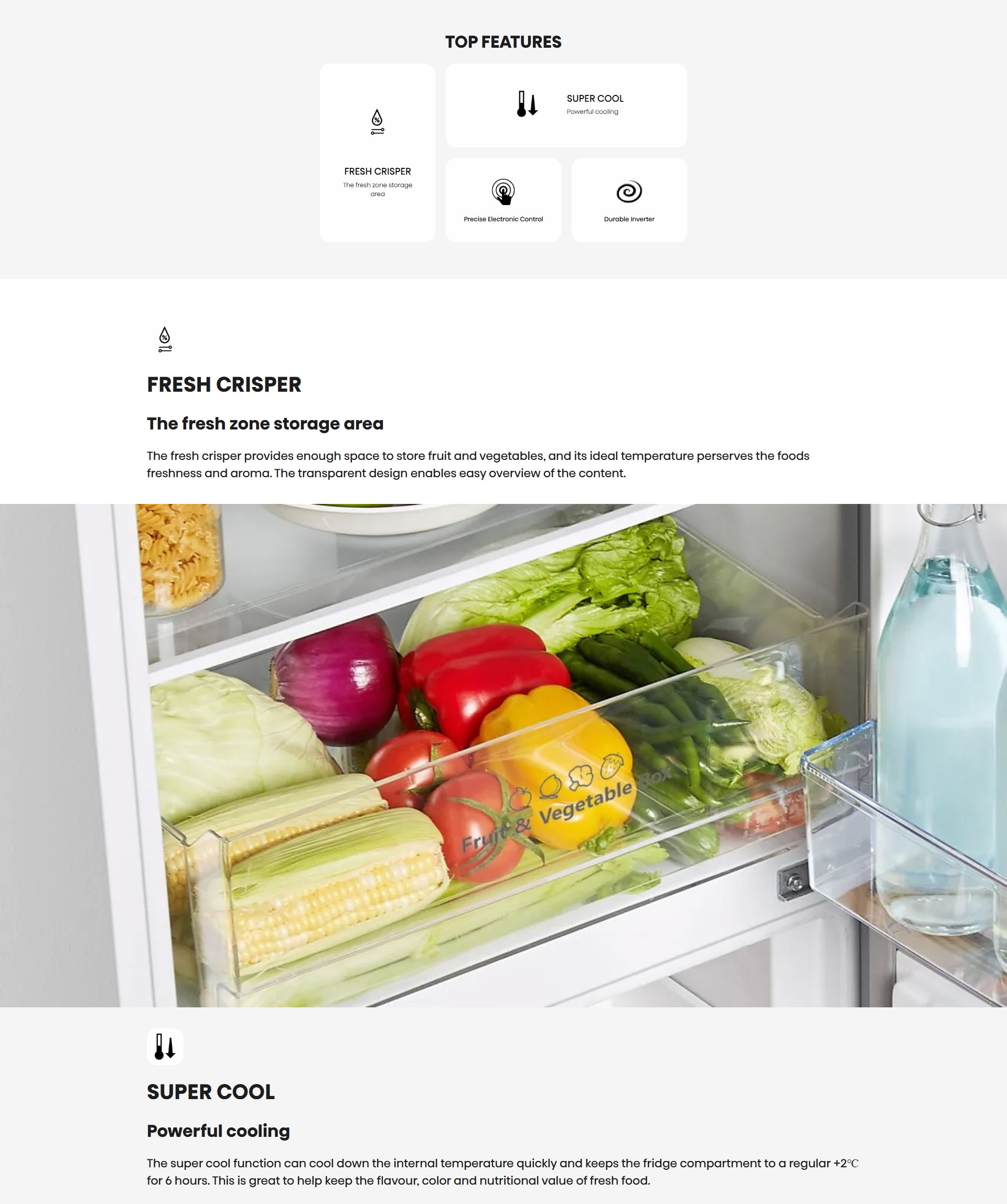Click the humidity drop icon above Fresh Crisper heading
This screenshot has height=1204, width=1007.
(x=165, y=339)
